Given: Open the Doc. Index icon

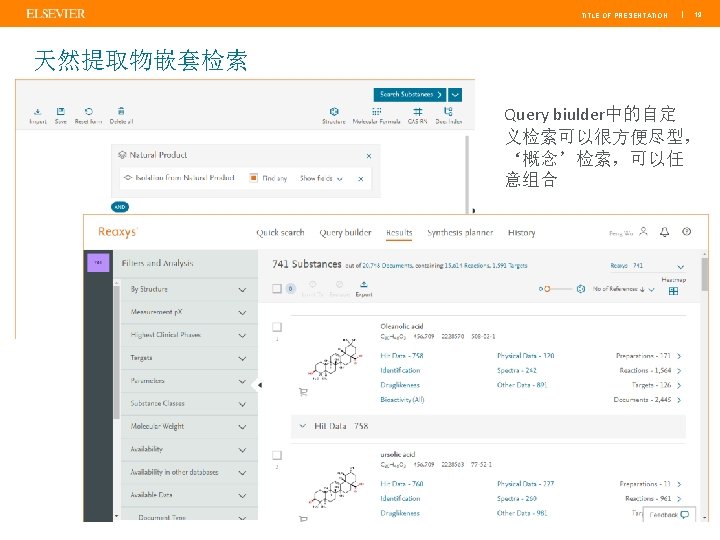Looking at the screenshot, I should (448, 112).
